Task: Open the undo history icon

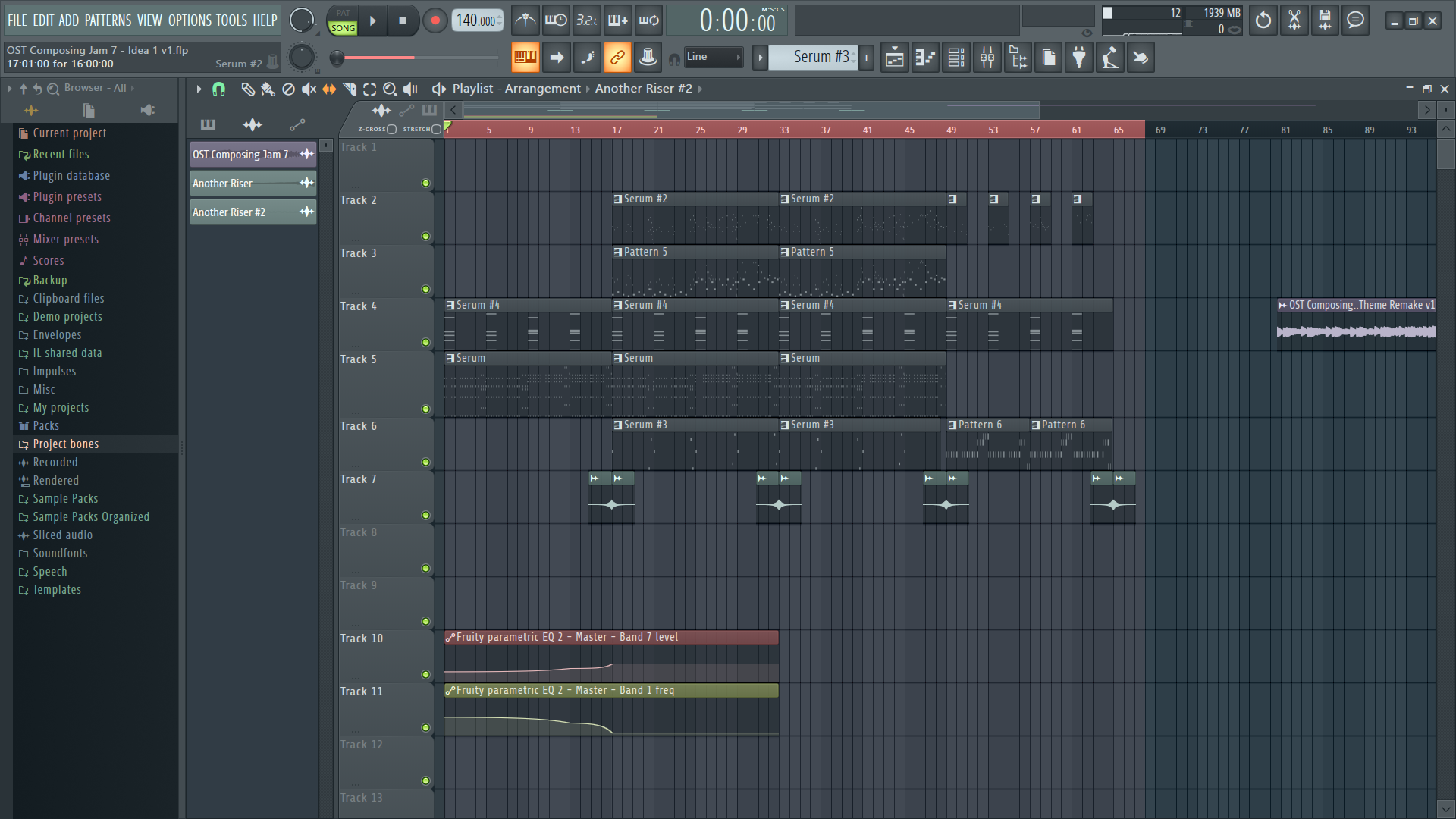Action: (1263, 20)
